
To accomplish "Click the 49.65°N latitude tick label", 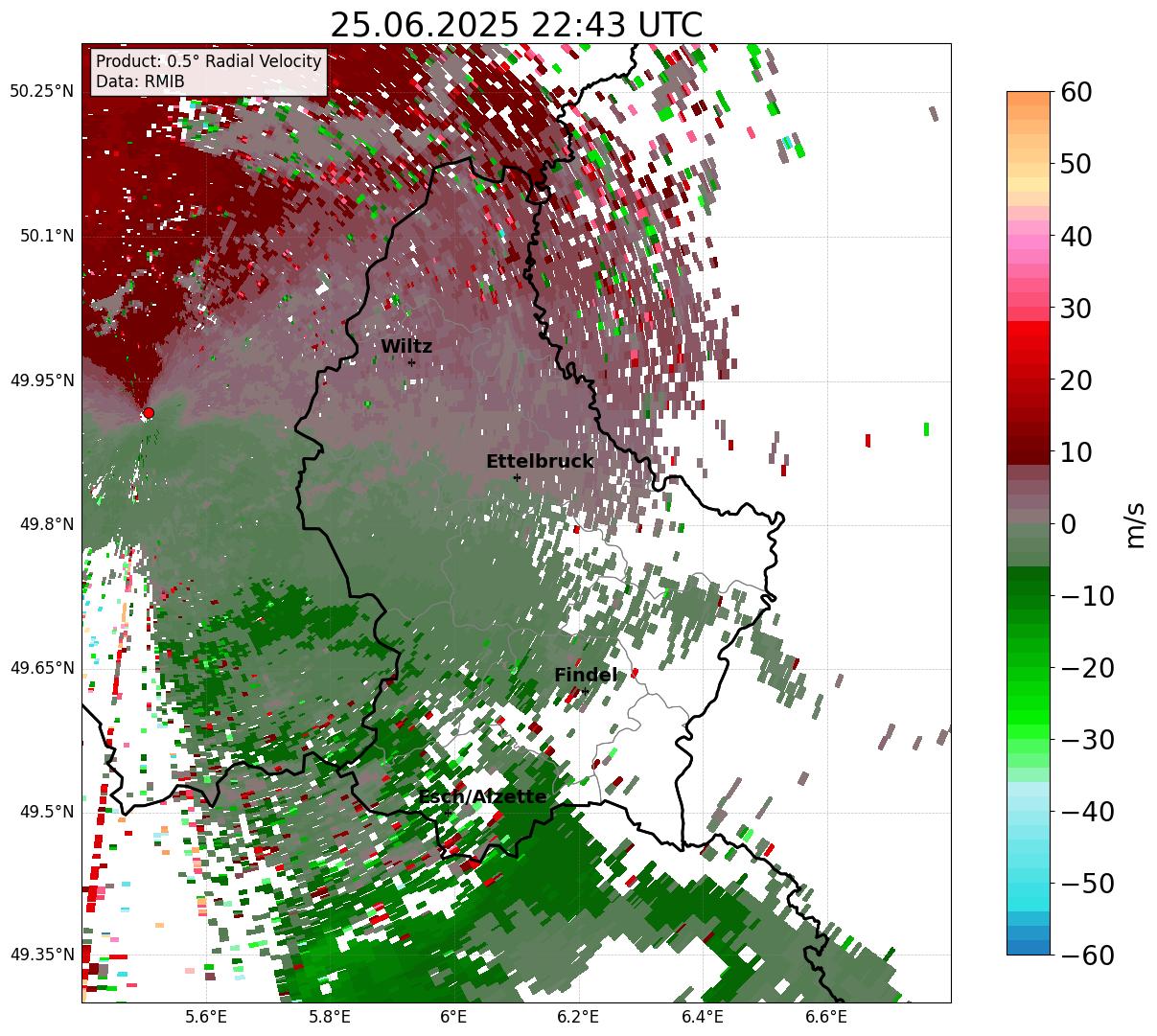I will (x=41, y=668).
